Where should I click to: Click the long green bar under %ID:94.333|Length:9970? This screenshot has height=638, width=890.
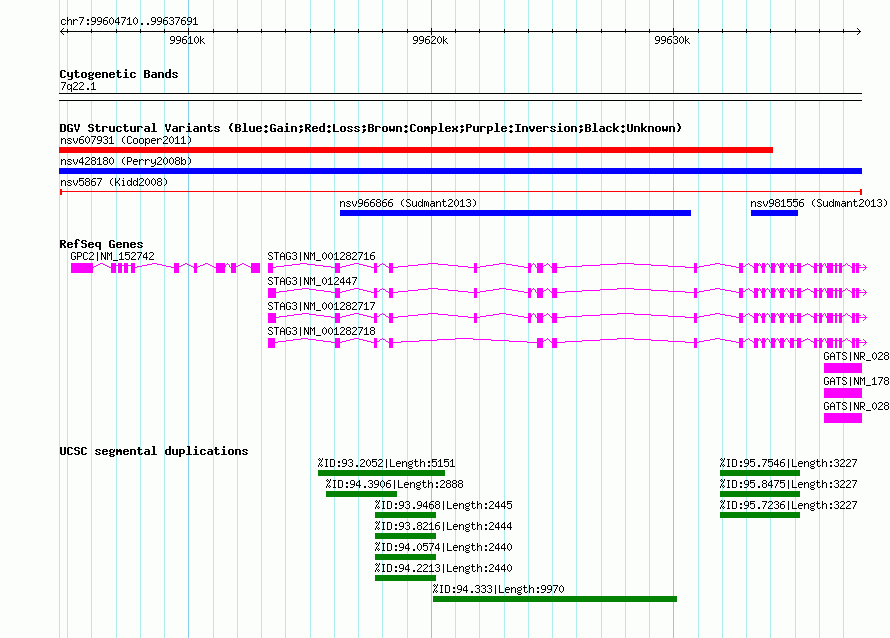pos(555,599)
